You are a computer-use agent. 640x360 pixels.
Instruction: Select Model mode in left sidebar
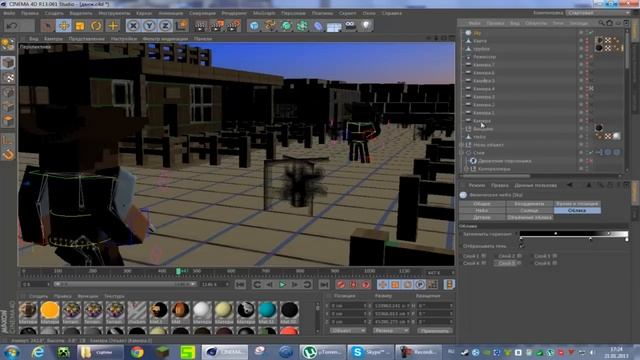point(8,63)
